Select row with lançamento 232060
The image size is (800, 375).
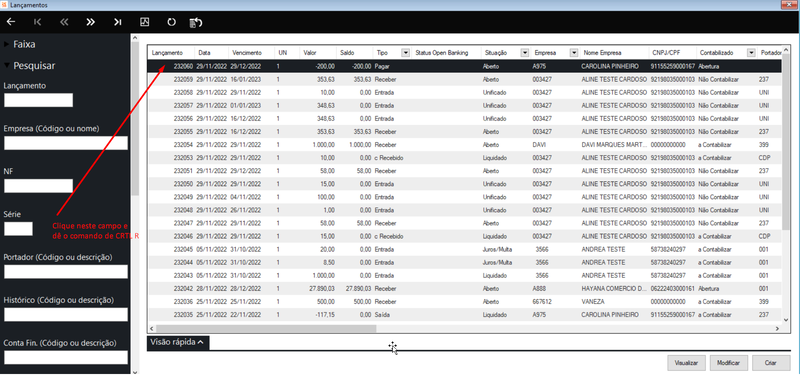(x=464, y=66)
